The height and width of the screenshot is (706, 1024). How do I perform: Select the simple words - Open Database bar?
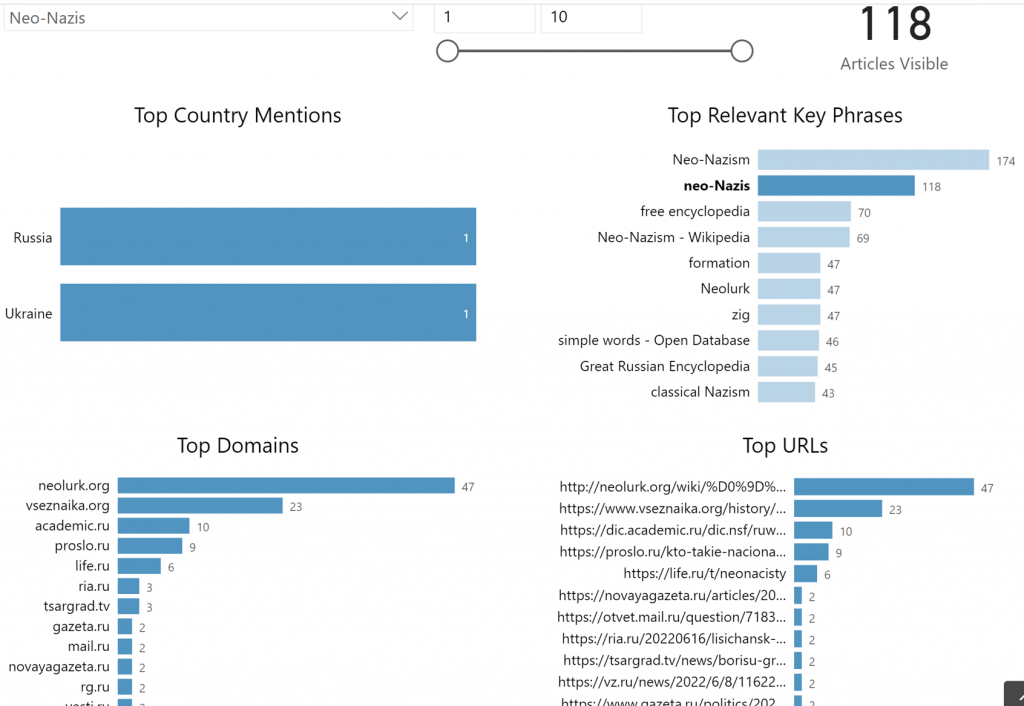(788, 340)
